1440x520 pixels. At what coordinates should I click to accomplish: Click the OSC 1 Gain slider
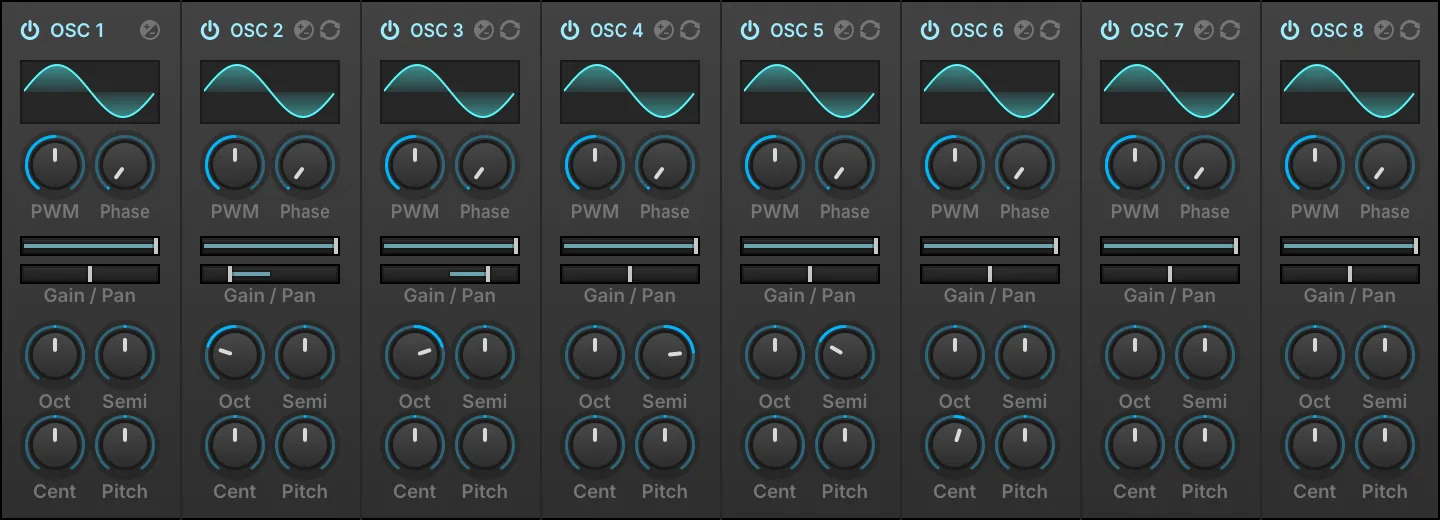coord(90,246)
